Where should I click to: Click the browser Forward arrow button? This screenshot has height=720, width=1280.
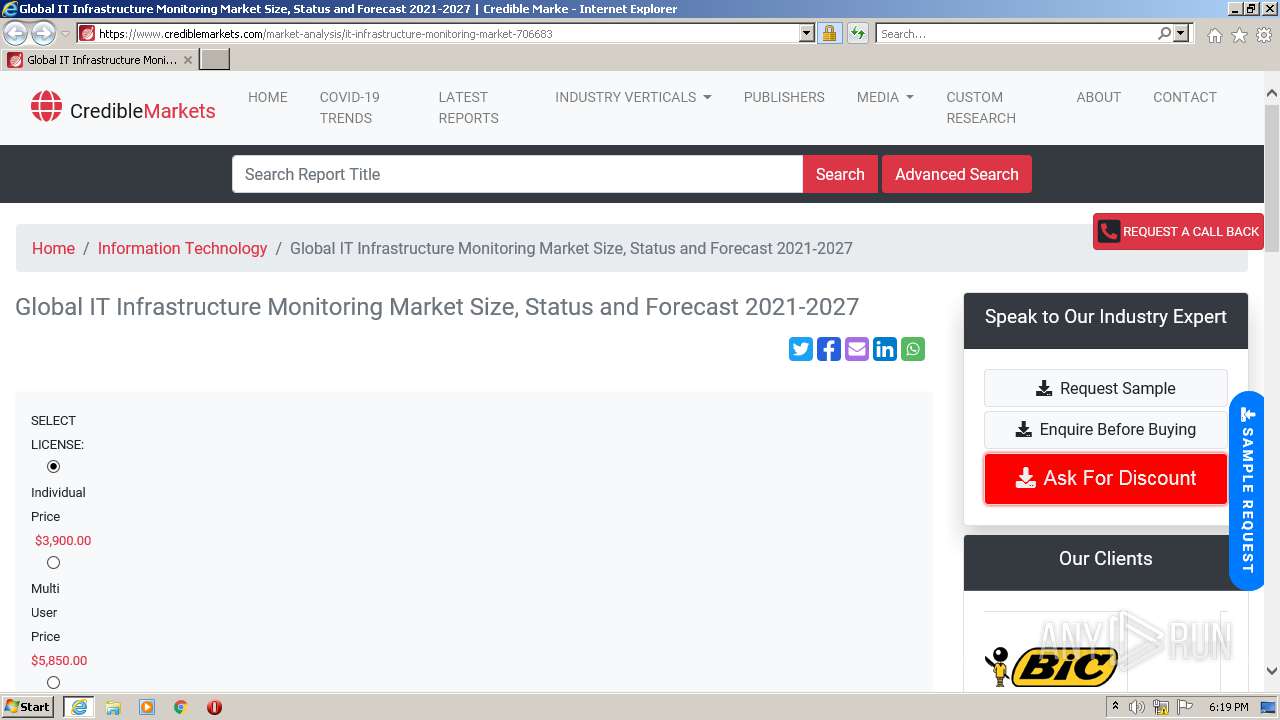point(43,33)
